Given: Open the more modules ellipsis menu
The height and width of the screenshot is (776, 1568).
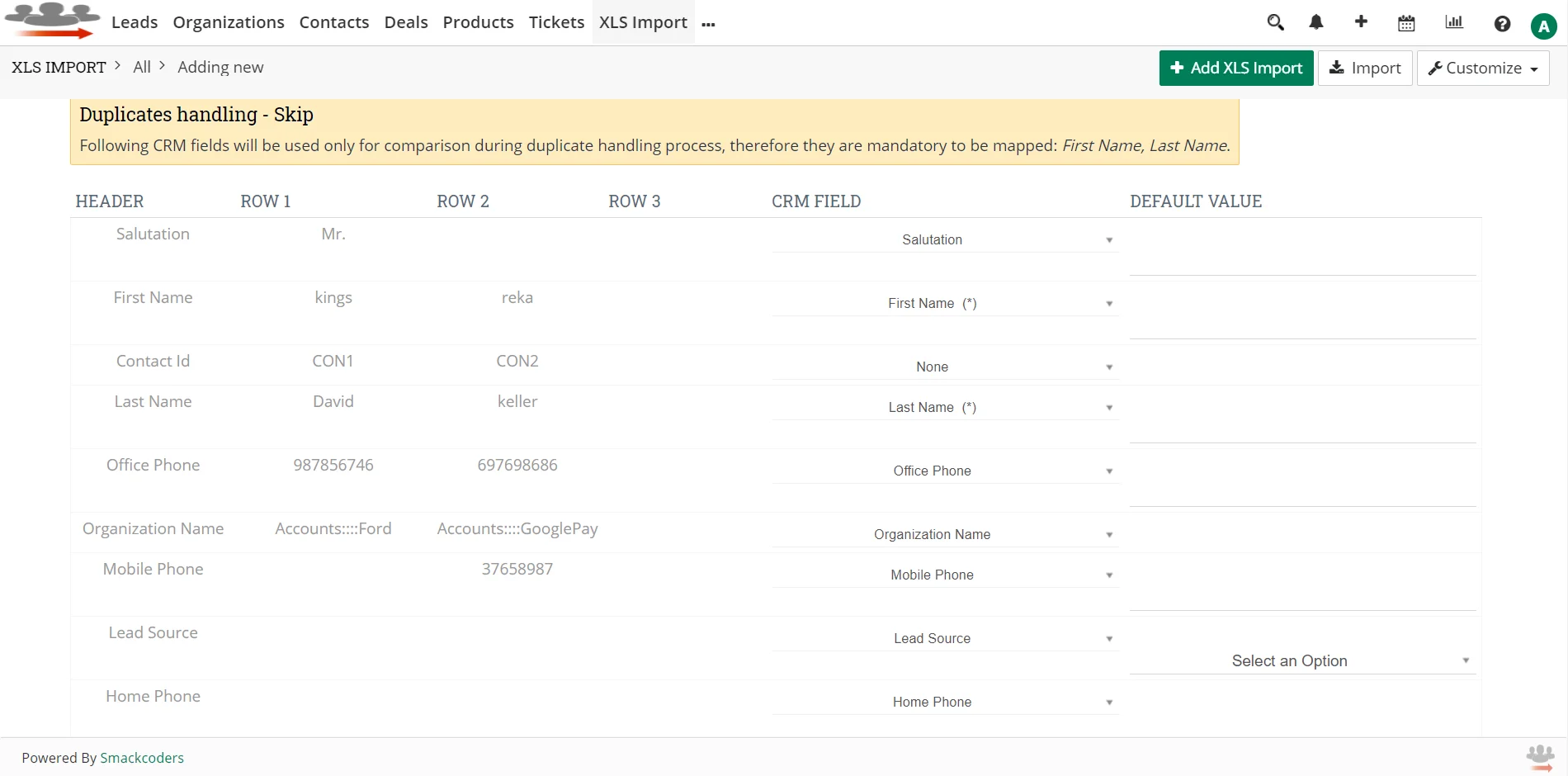Looking at the screenshot, I should (708, 25).
